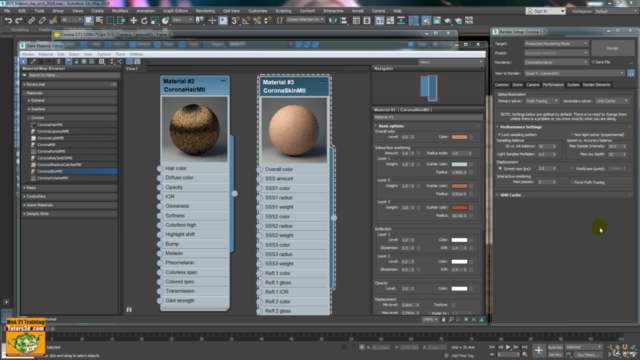Toggle Lock sampling pattern checkbox
640x360 pixels.
pos(500,134)
